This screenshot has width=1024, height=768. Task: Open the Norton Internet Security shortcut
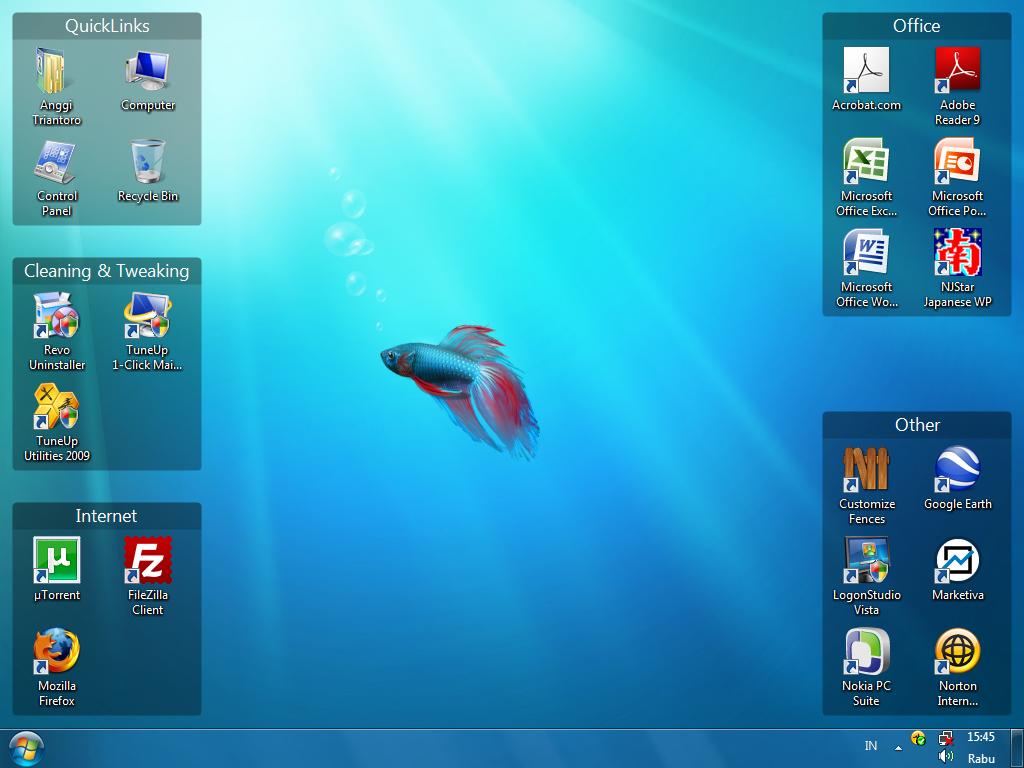[x=957, y=652]
